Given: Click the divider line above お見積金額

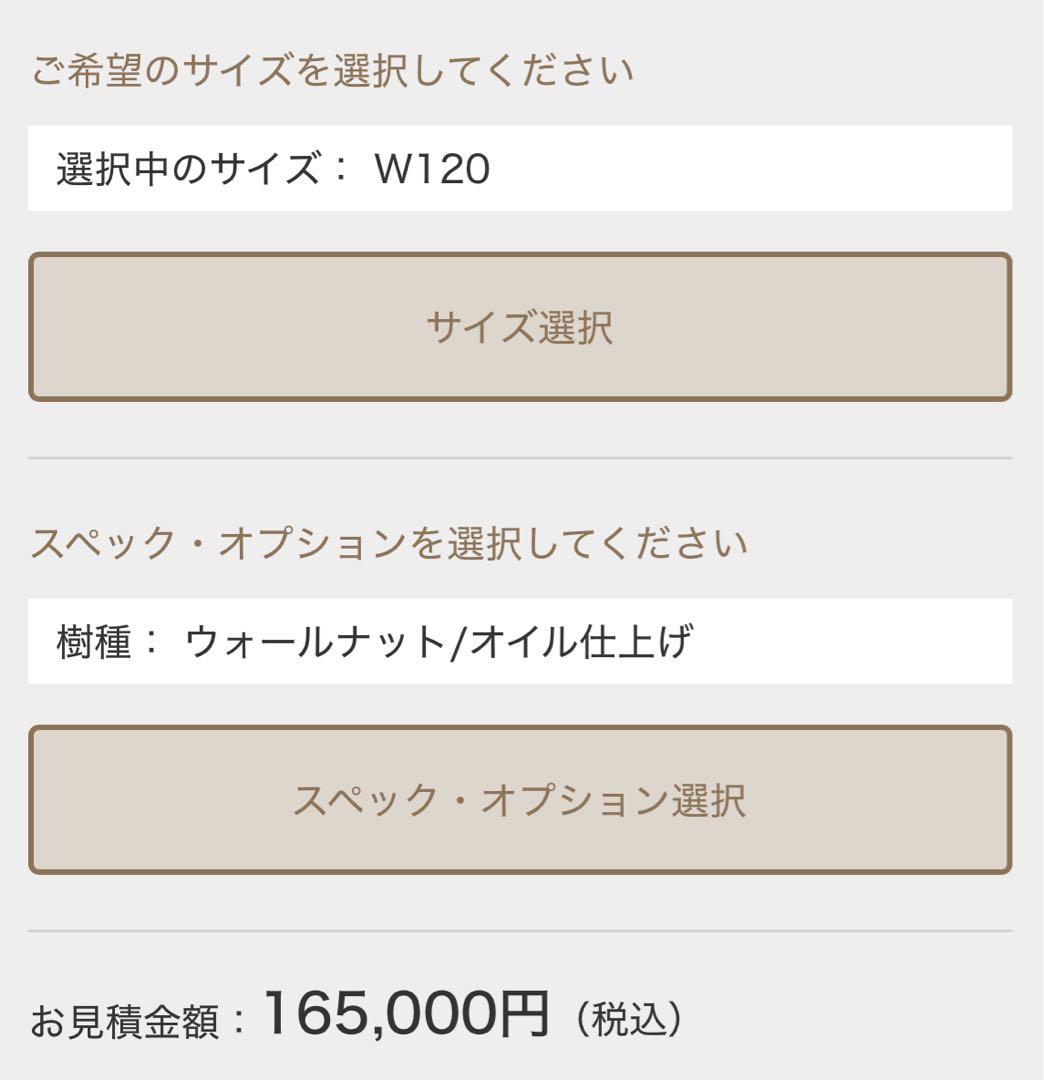Looking at the screenshot, I should pos(520,931).
